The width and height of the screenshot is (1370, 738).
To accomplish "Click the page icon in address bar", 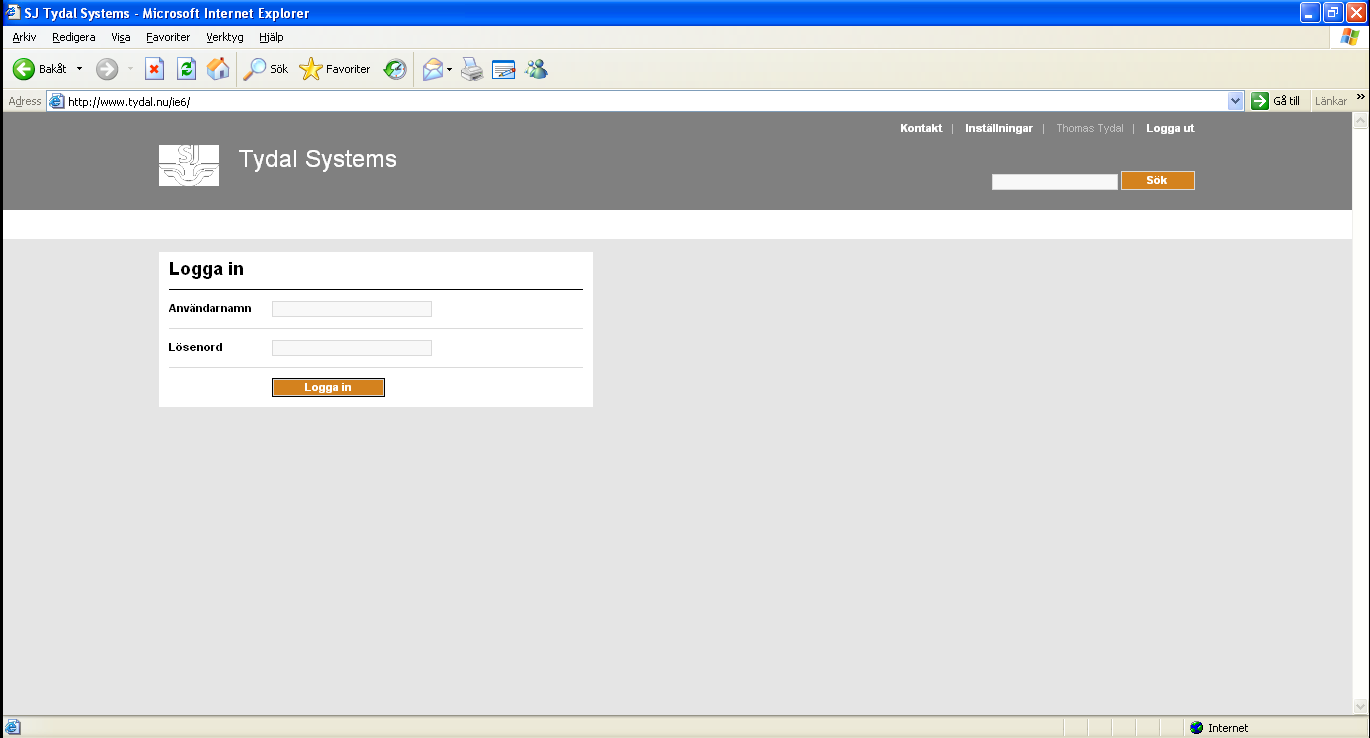I will (56, 101).
